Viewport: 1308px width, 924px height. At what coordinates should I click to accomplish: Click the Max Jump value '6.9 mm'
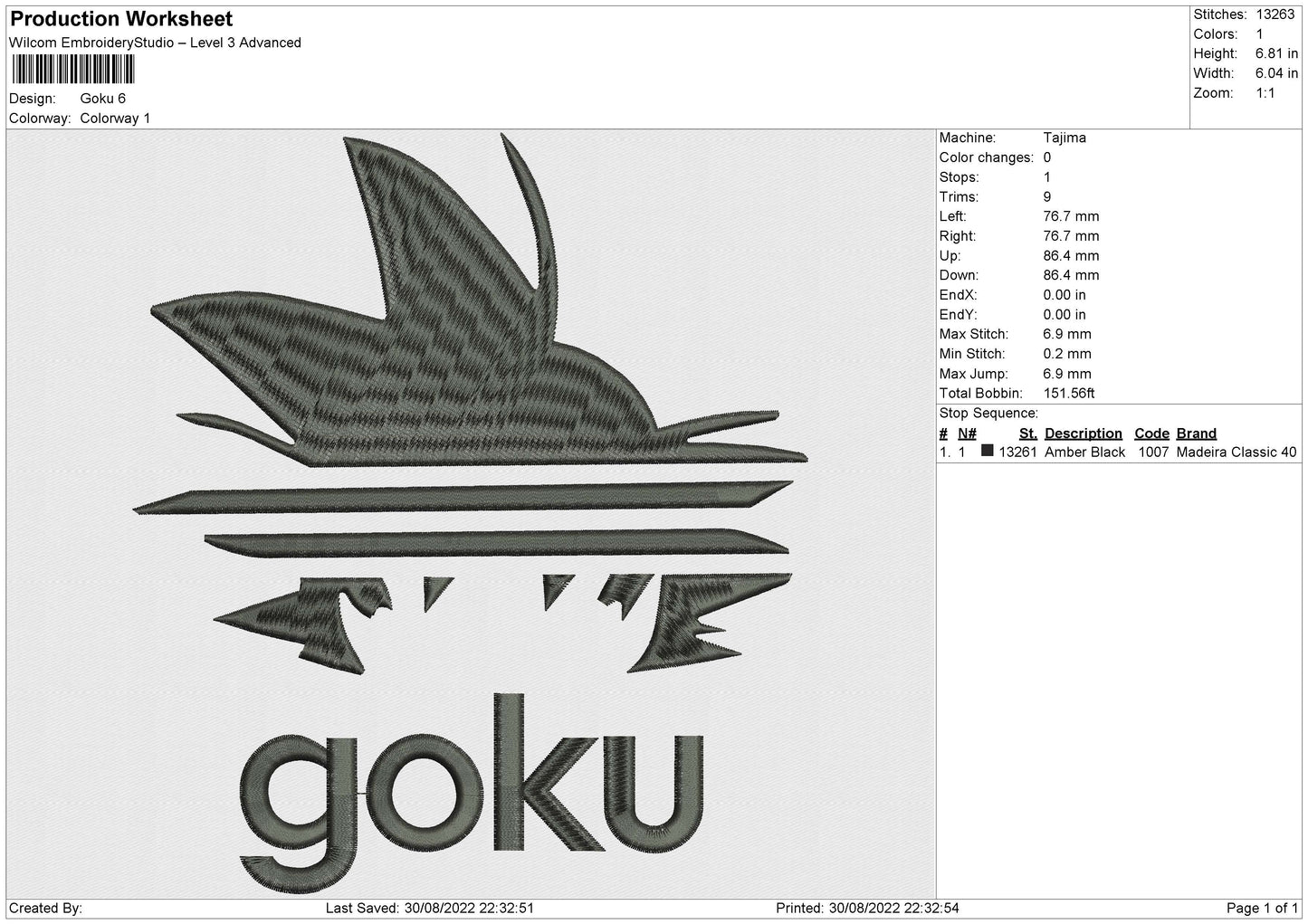(1067, 374)
